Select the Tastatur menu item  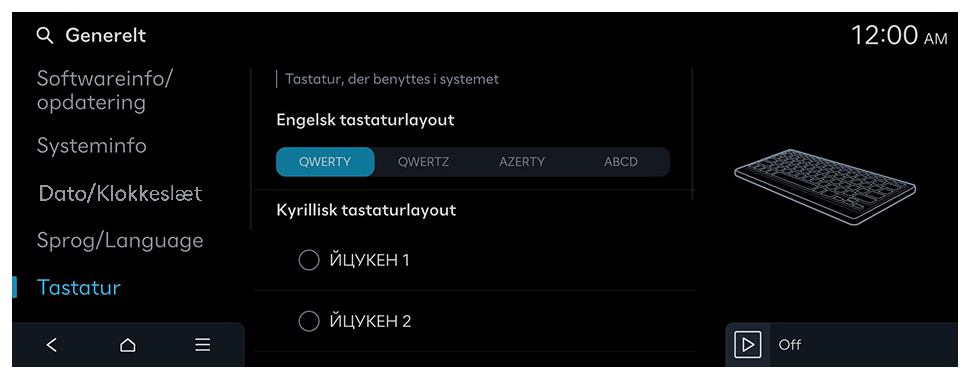(x=79, y=287)
